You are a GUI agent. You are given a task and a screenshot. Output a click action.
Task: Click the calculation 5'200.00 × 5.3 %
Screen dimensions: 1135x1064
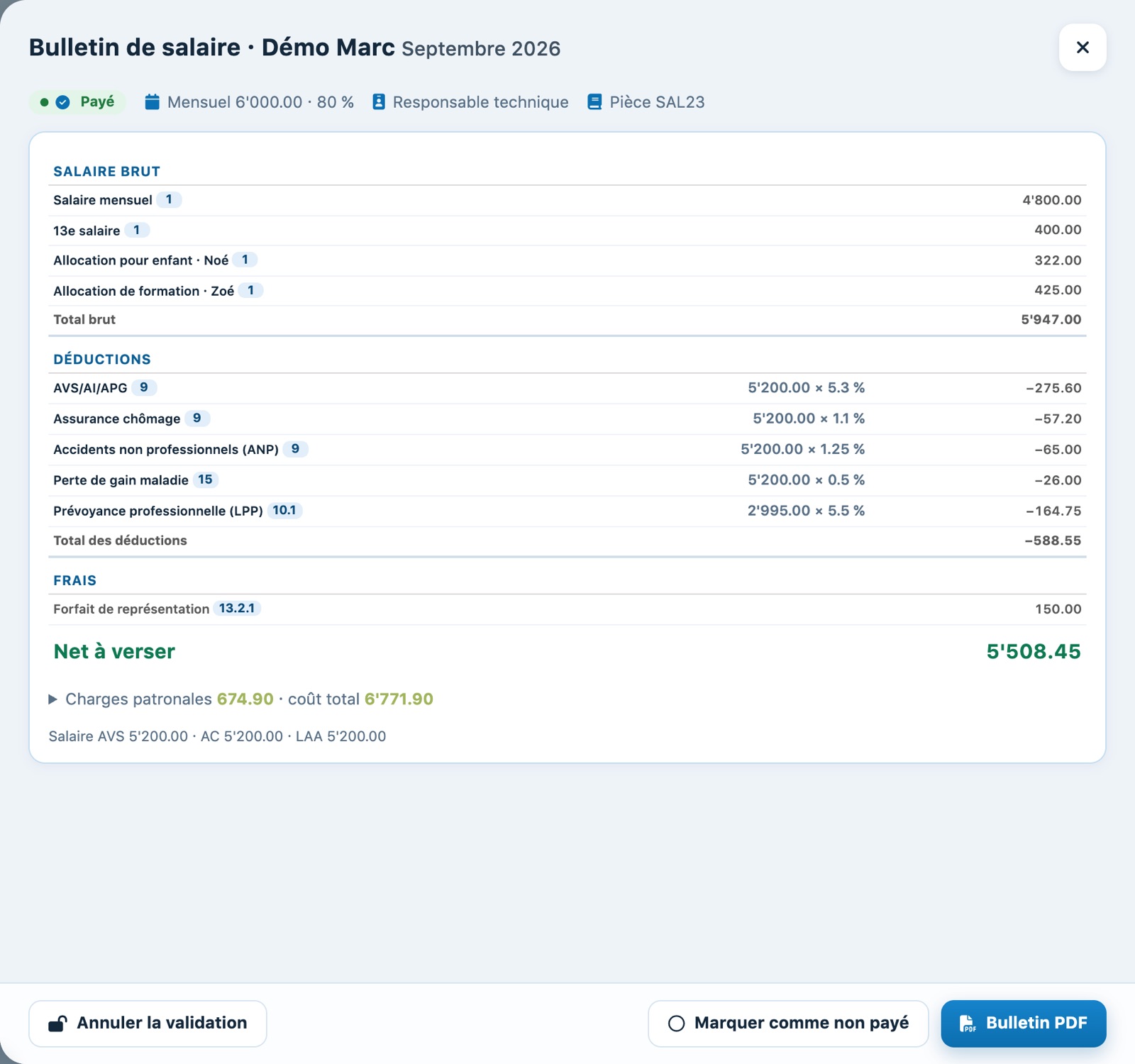(x=807, y=388)
